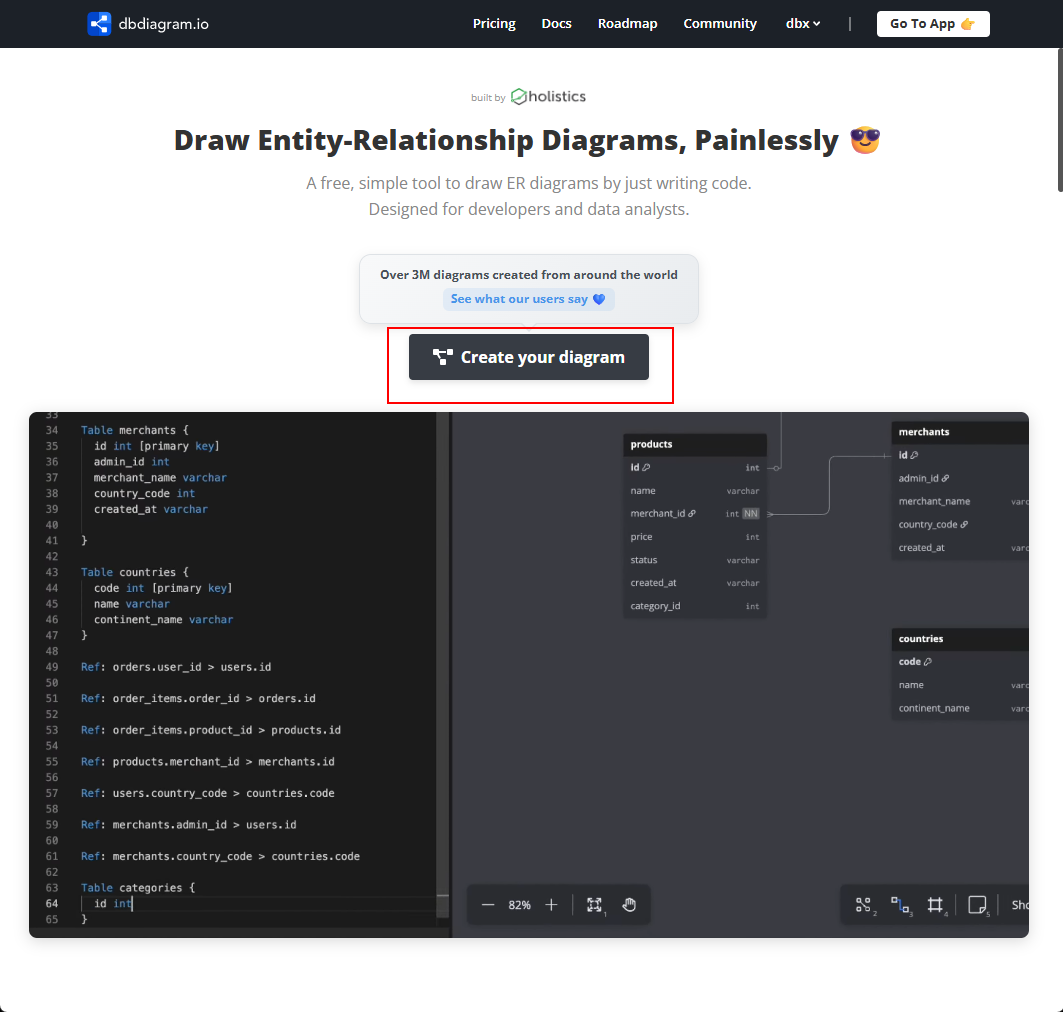Click code line 'Table countries {'
The height and width of the screenshot is (1012, 1063).
[x=135, y=572]
